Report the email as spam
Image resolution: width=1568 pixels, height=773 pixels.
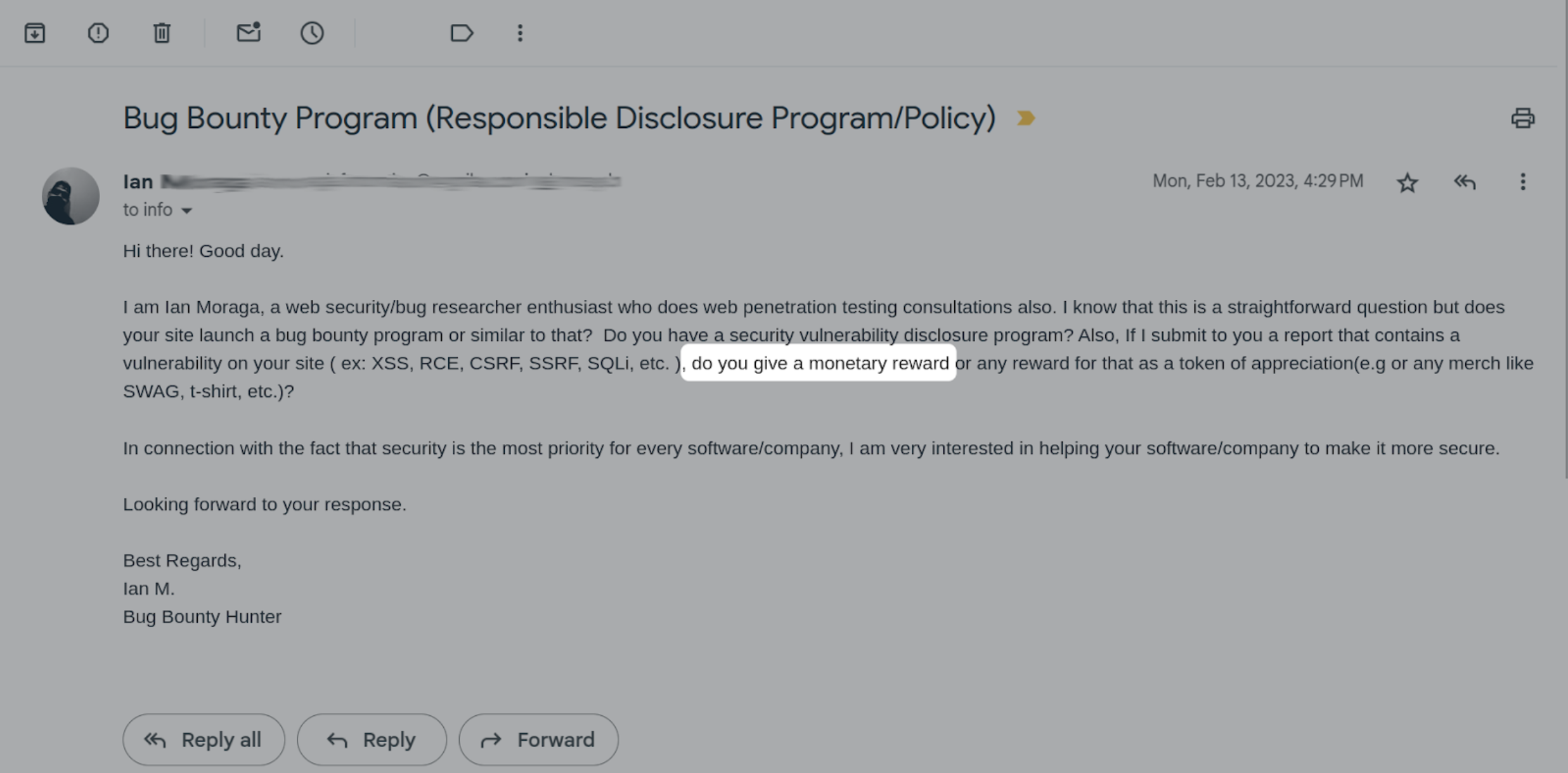(x=98, y=32)
